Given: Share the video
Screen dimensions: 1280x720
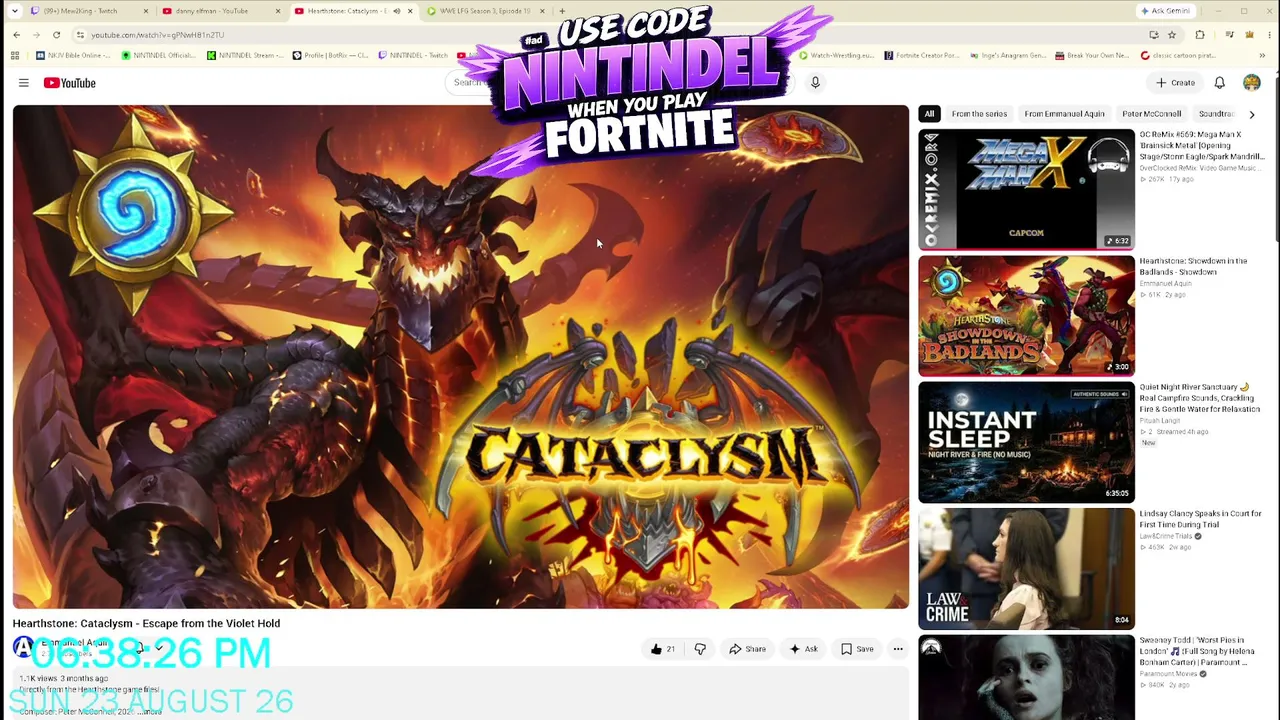Looking at the screenshot, I should 747,649.
